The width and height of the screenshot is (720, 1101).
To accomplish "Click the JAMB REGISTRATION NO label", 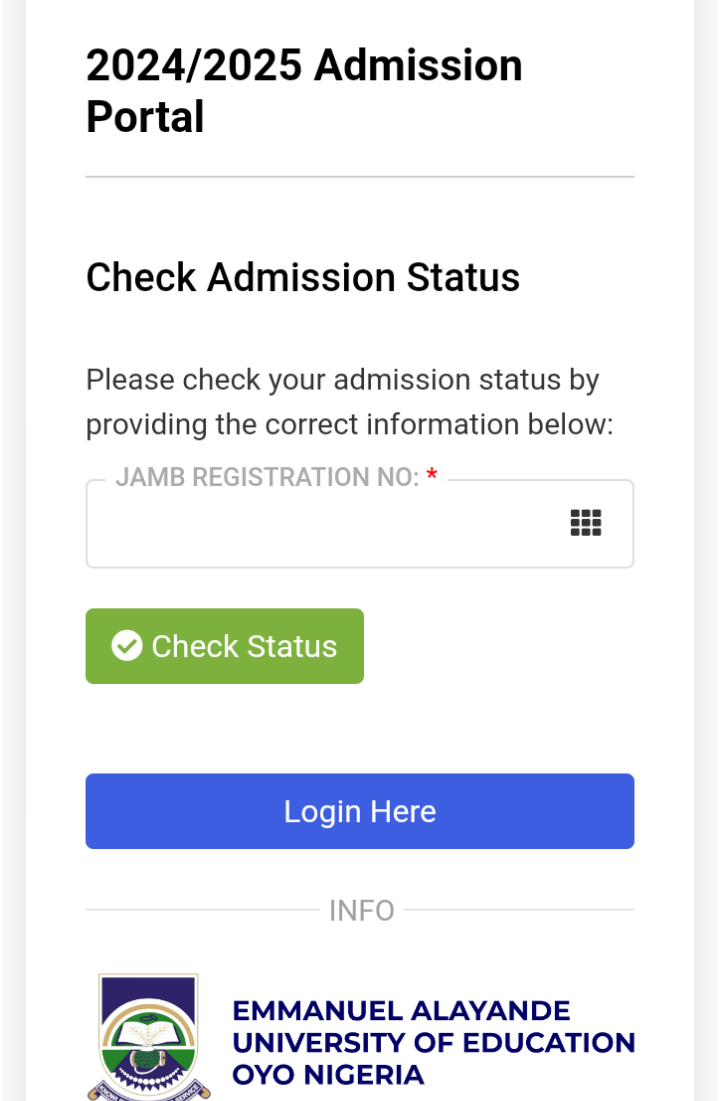I will 267,478.
